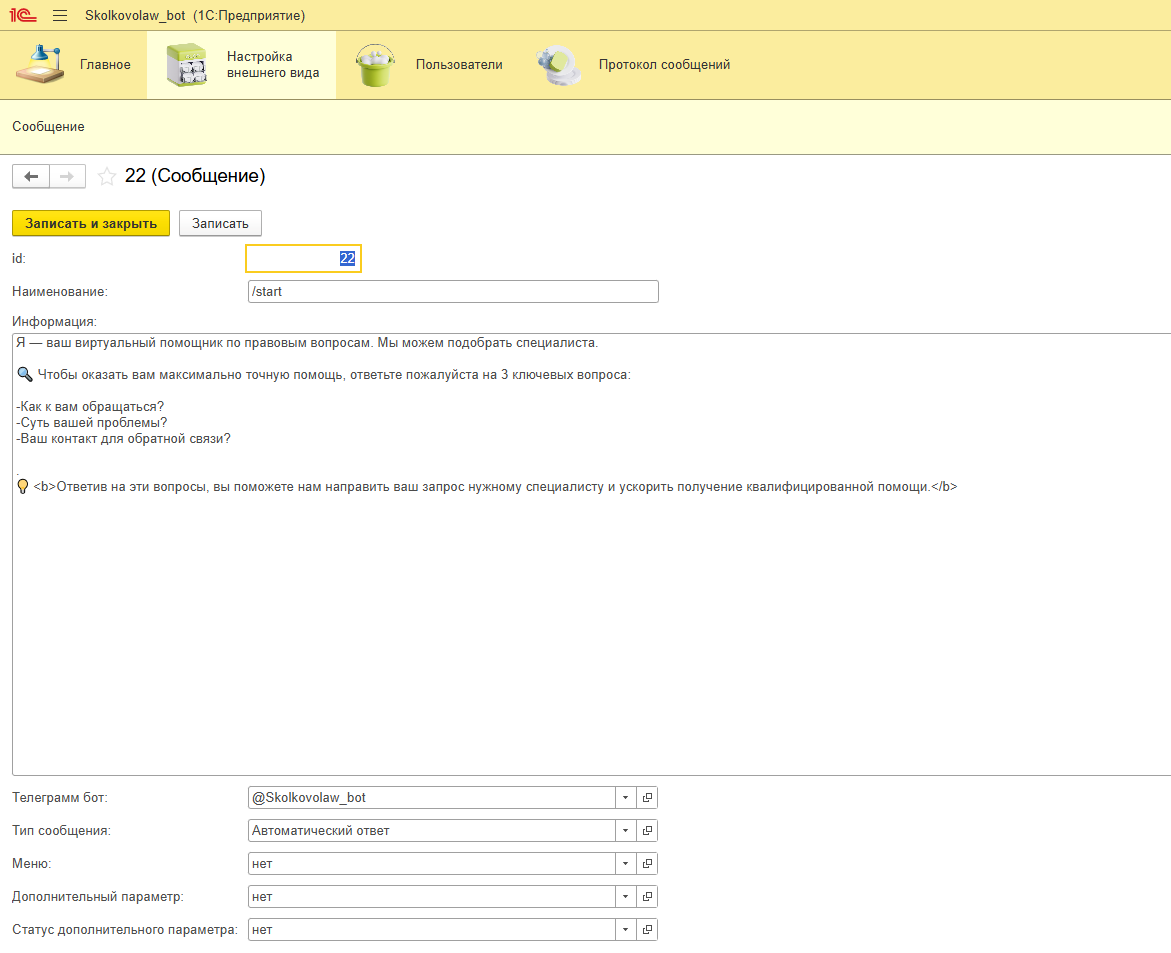The width and height of the screenshot is (1171, 953).
Task: Expand the Меню dropdown list
Action: (625, 864)
